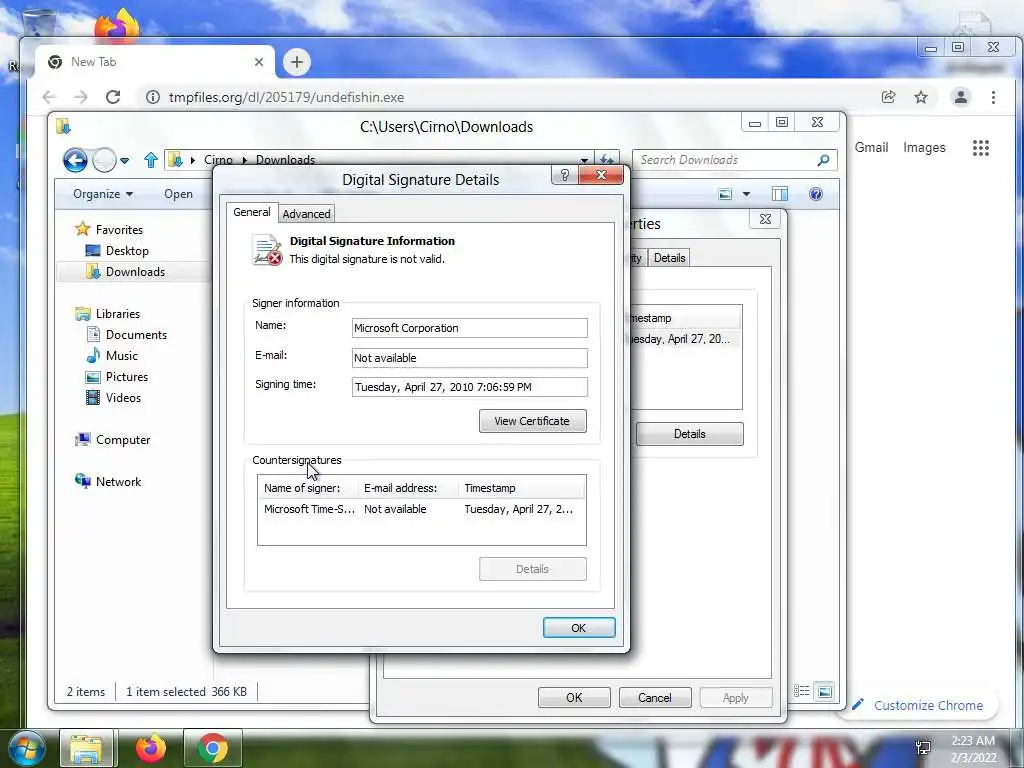This screenshot has height=768, width=1024.
Task: Select Libraries in navigation pane
Action: pyautogui.click(x=118, y=313)
